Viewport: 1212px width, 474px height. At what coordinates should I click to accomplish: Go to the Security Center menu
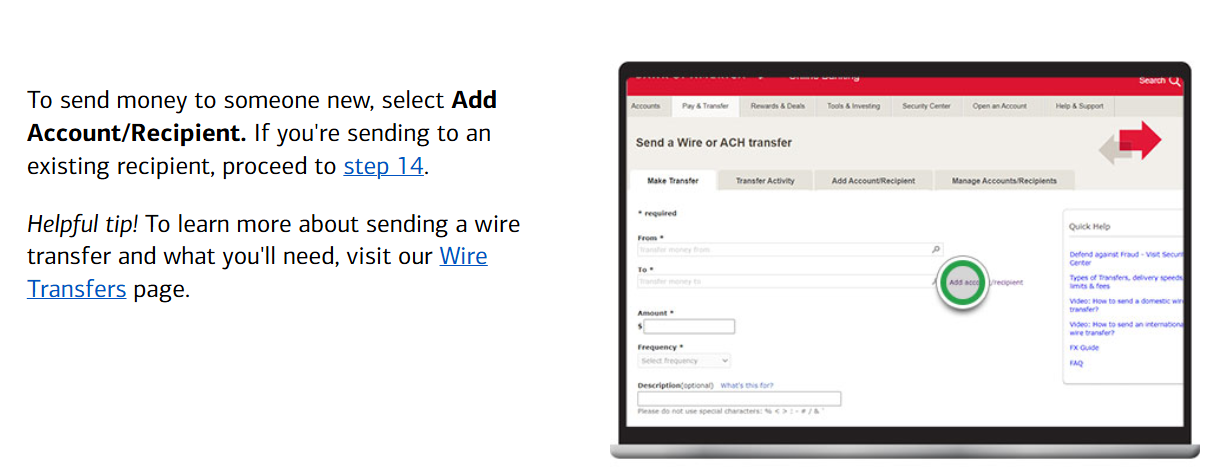pos(926,106)
